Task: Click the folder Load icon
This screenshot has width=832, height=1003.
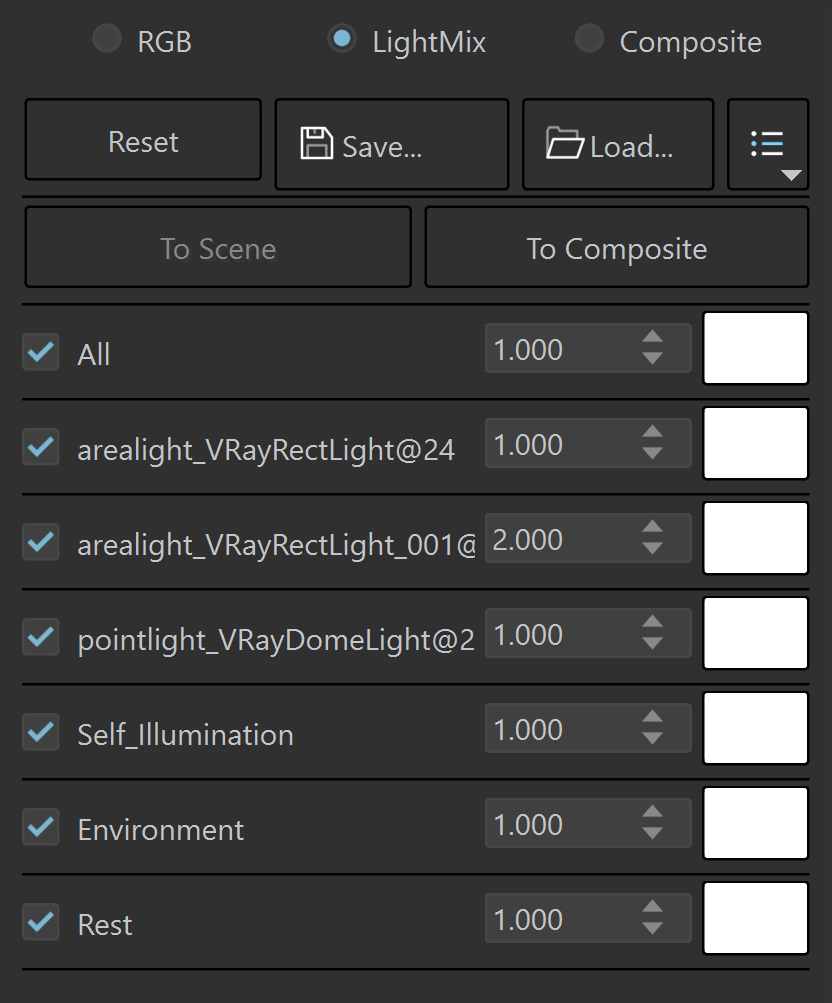Action: 564,143
